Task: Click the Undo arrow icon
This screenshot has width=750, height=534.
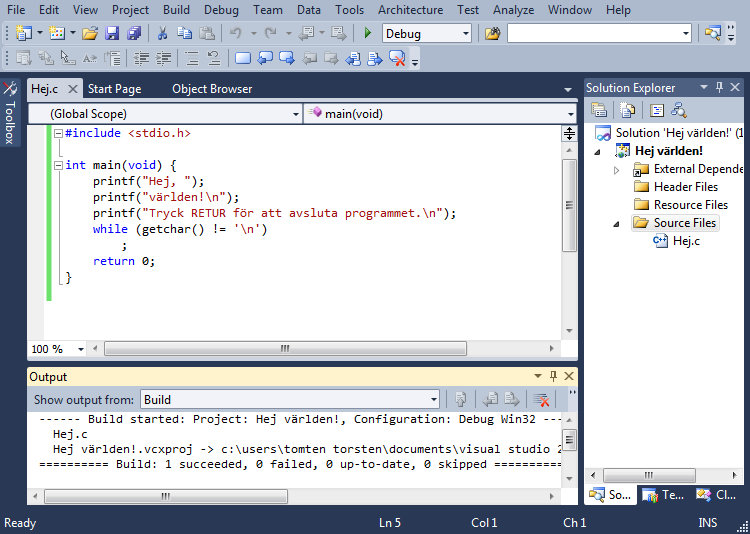Action: click(236, 33)
